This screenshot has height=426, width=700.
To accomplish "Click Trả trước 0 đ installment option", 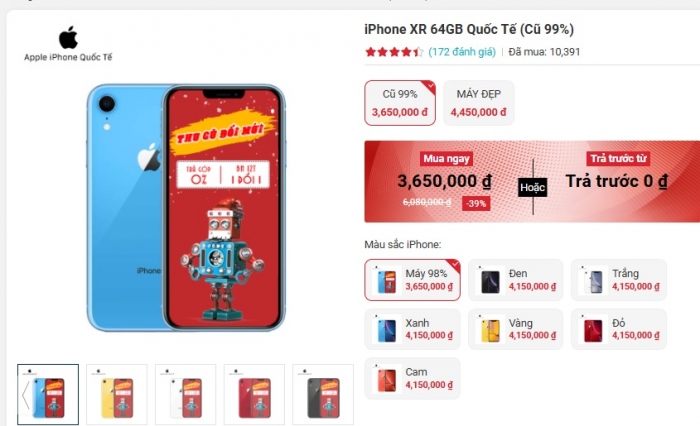I will tap(617, 181).
